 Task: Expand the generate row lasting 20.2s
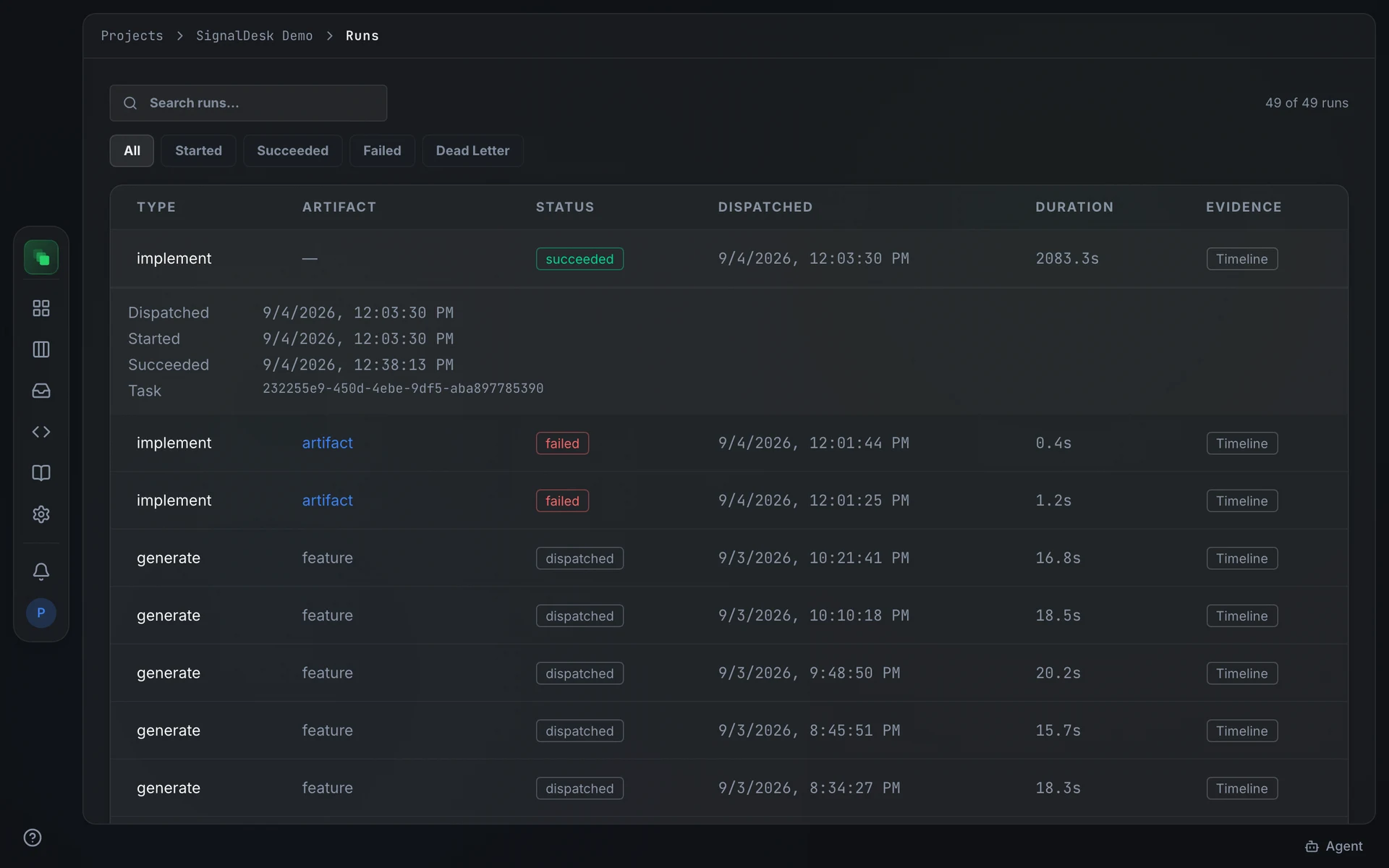pyautogui.click(x=729, y=673)
